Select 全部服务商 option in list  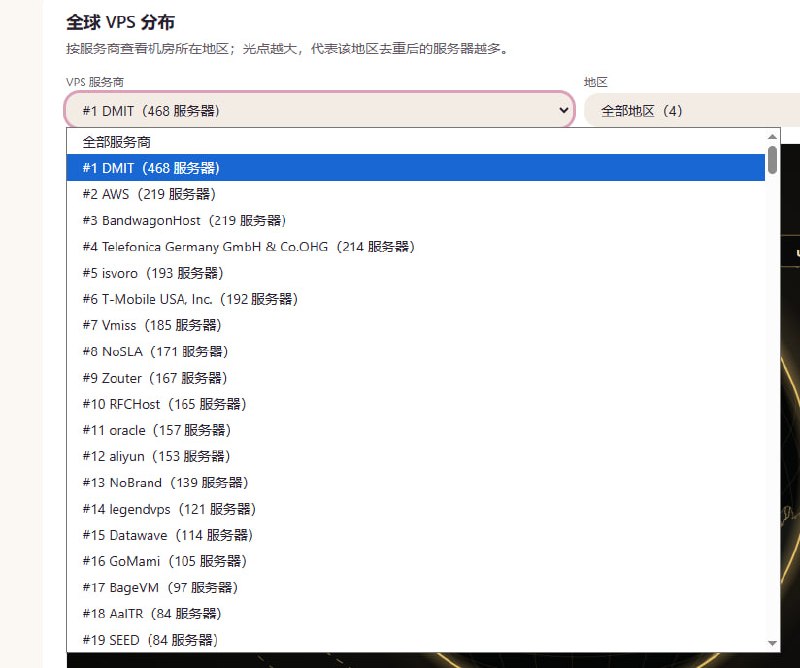coord(415,141)
